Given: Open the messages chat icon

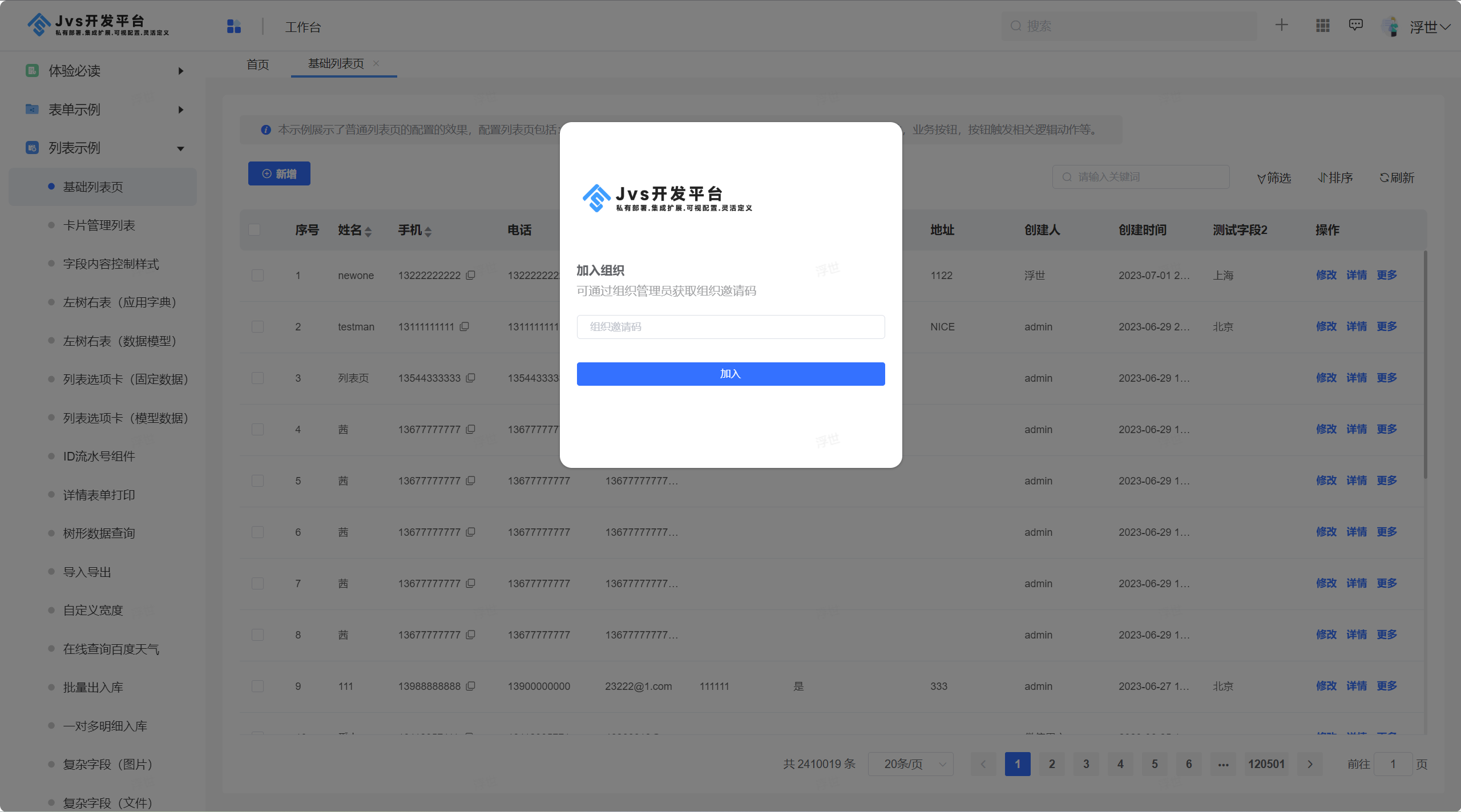Looking at the screenshot, I should [x=1356, y=25].
